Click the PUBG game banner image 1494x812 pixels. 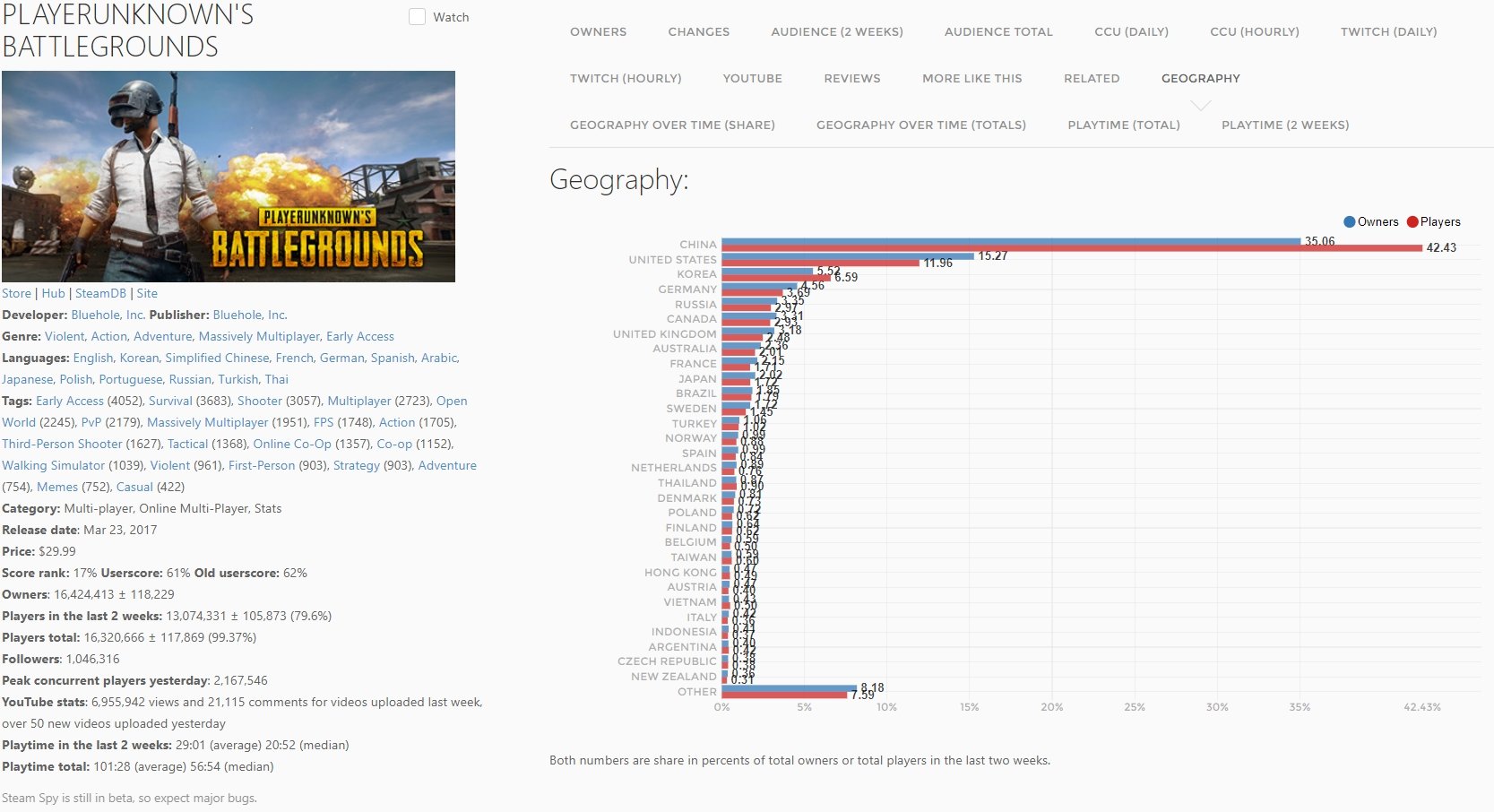click(x=229, y=177)
